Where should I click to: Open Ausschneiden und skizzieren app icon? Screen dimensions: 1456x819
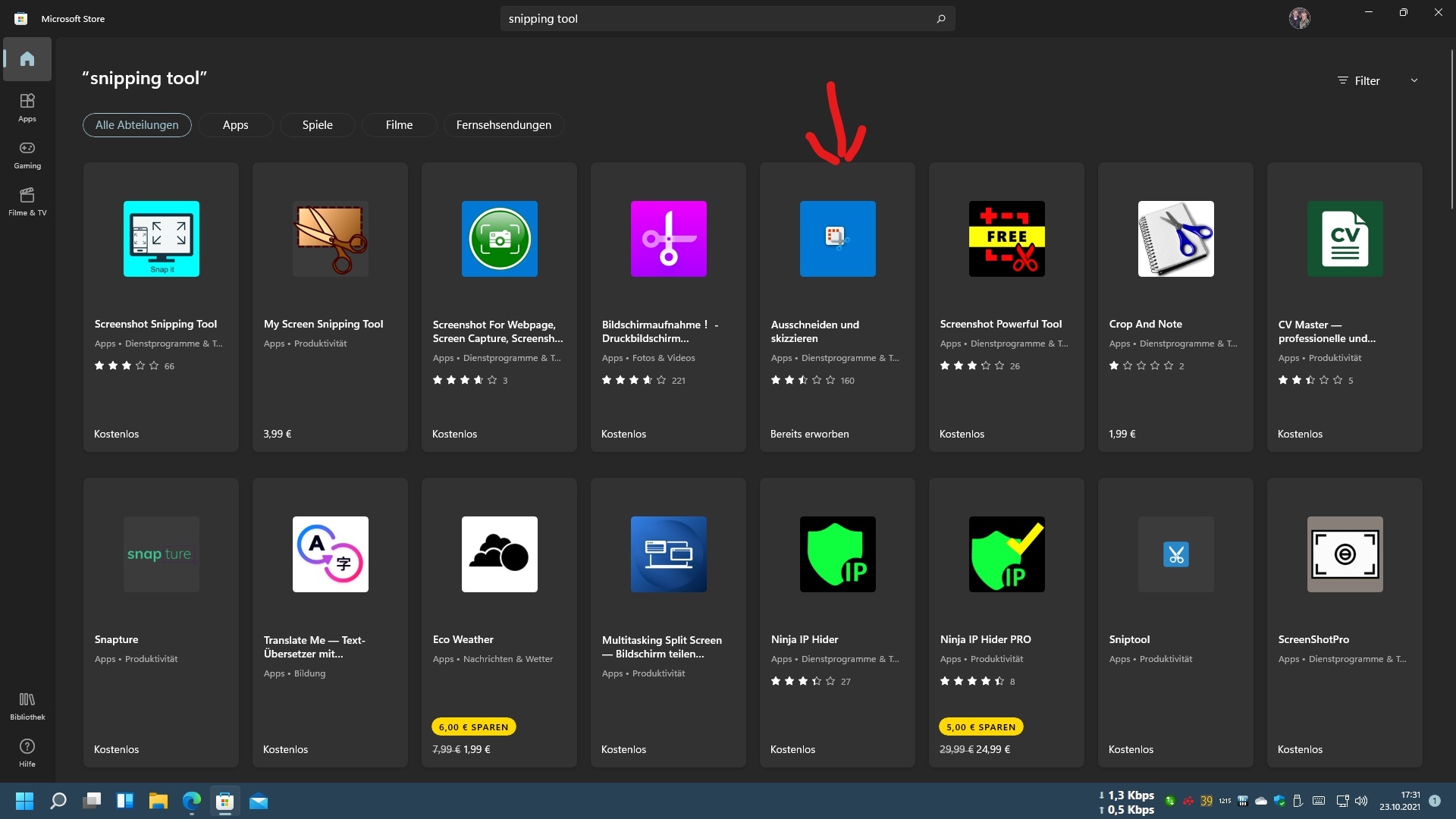click(x=838, y=239)
